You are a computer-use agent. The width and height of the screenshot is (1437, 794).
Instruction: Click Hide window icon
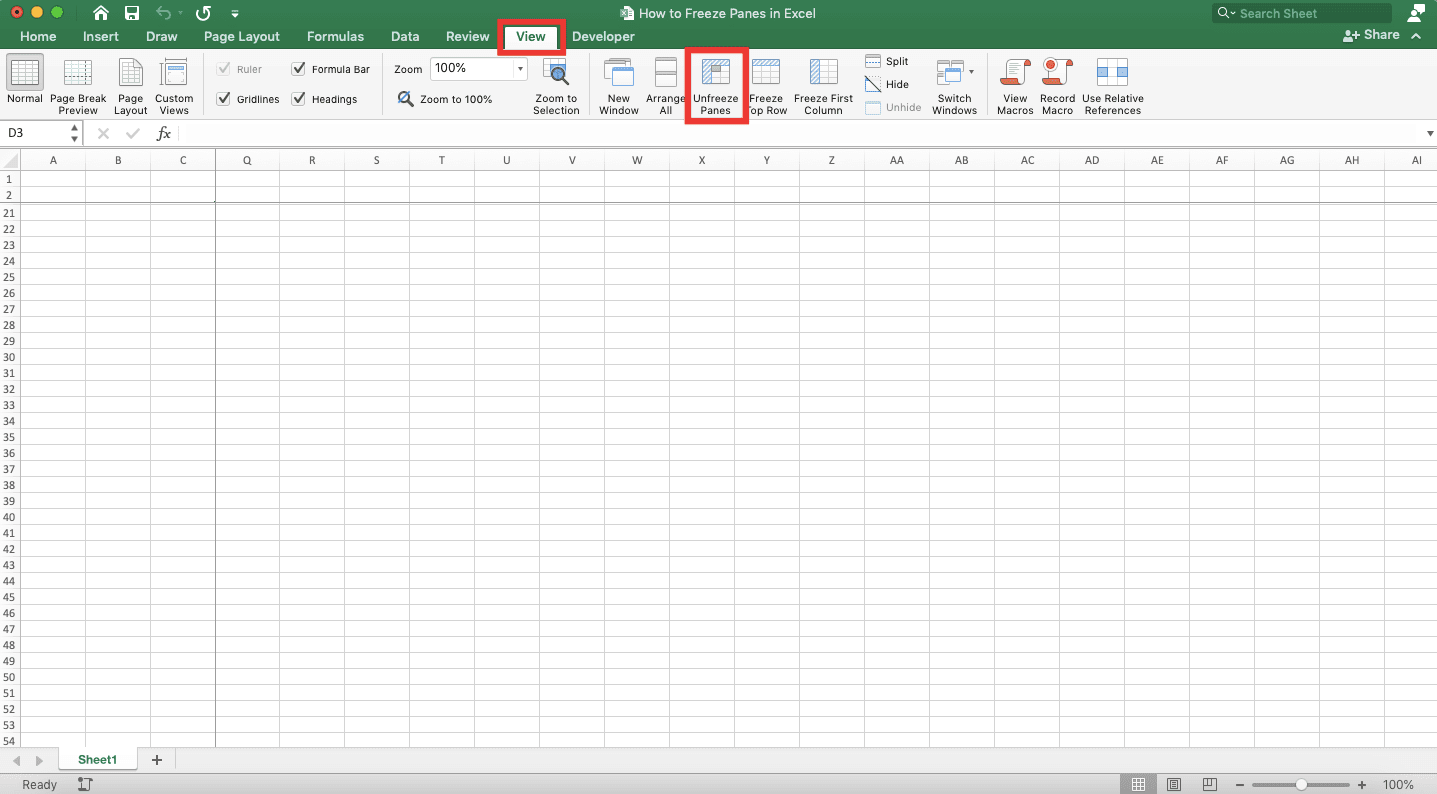coord(873,85)
